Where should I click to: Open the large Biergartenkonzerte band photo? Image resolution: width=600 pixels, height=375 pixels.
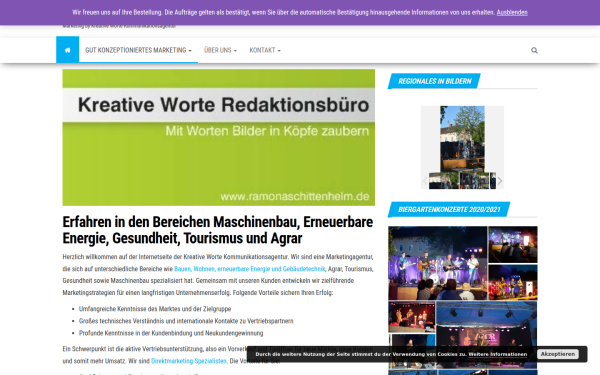(437, 263)
